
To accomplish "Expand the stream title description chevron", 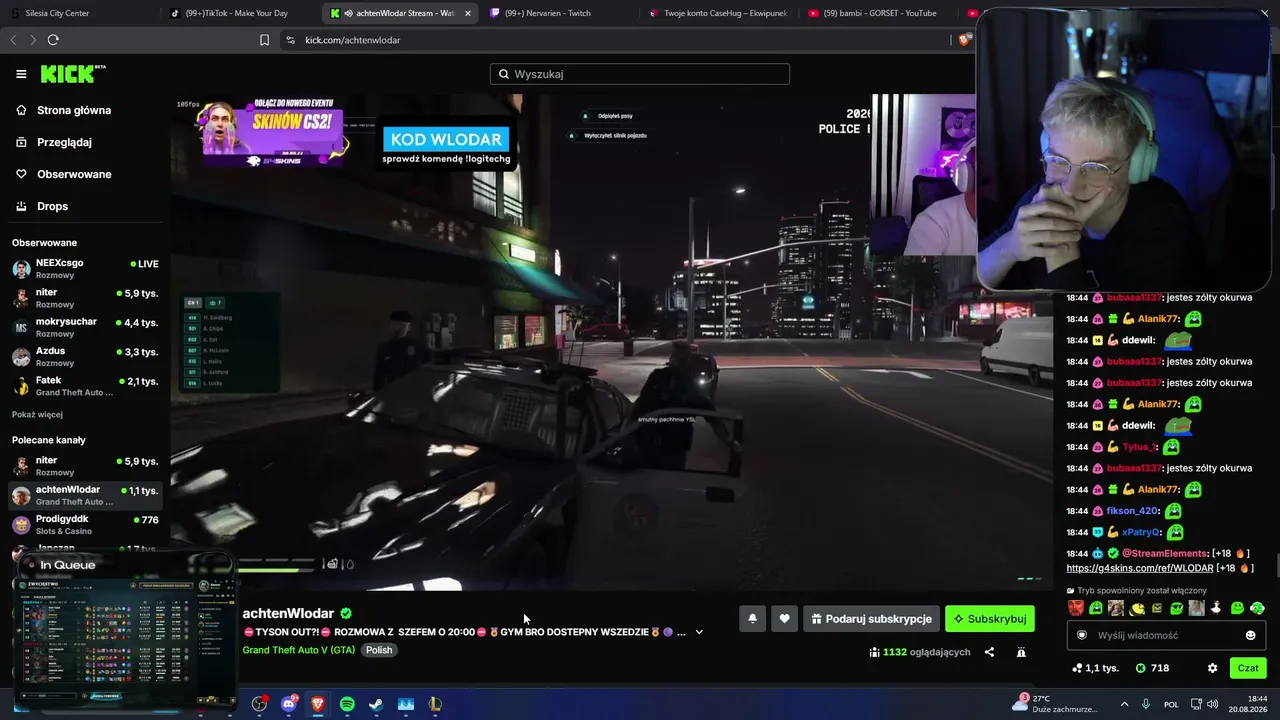I will pos(699,632).
